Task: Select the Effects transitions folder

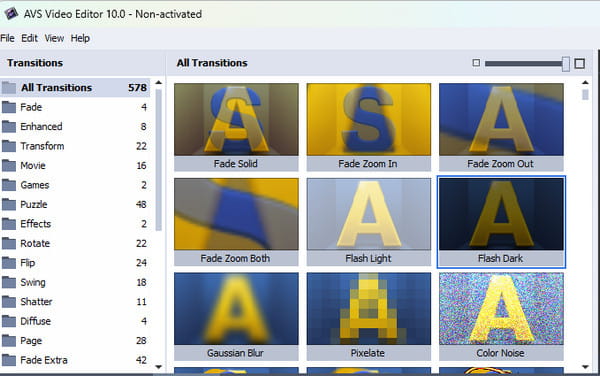Action: click(x=75, y=224)
